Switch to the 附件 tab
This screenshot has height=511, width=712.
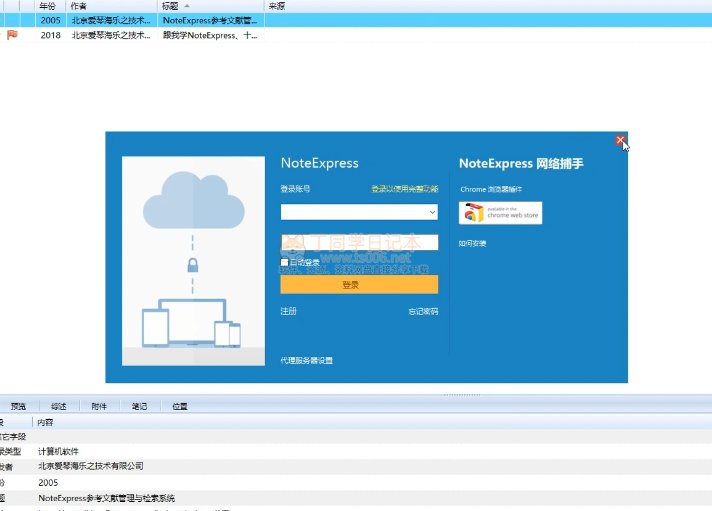(x=99, y=406)
